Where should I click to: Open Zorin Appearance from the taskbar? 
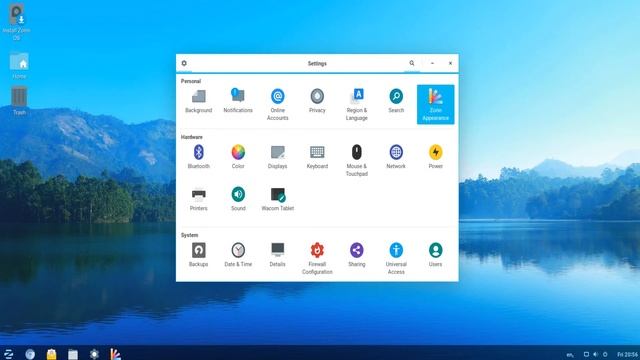click(x=116, y=354)
